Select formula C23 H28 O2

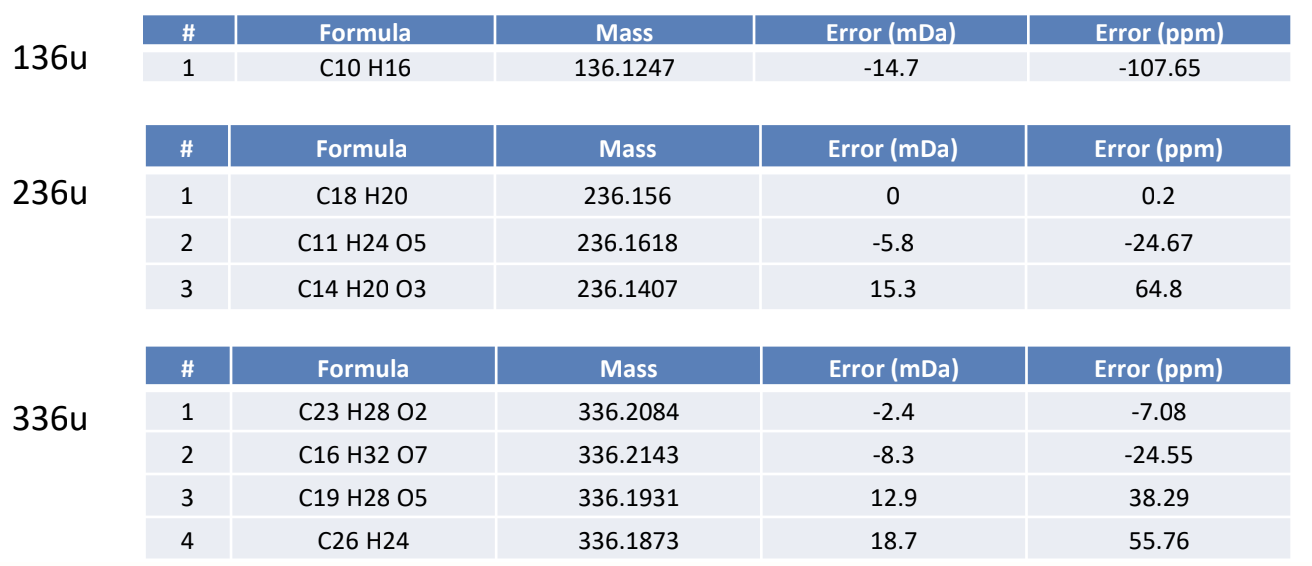(363, 411)
